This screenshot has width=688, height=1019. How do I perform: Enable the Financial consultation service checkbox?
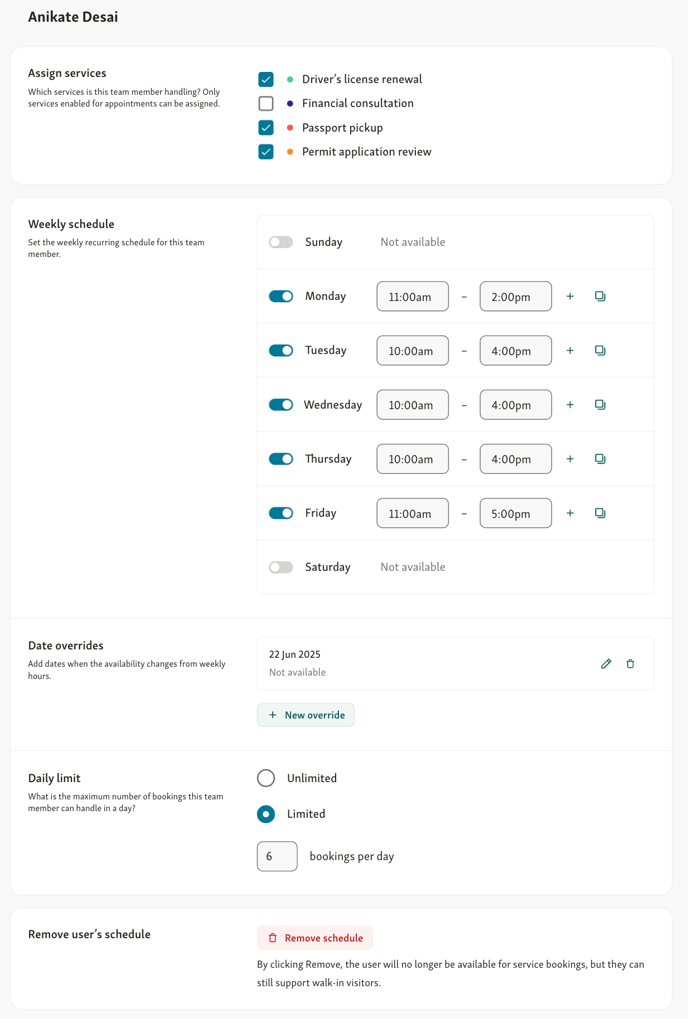(x=266, y=103)
